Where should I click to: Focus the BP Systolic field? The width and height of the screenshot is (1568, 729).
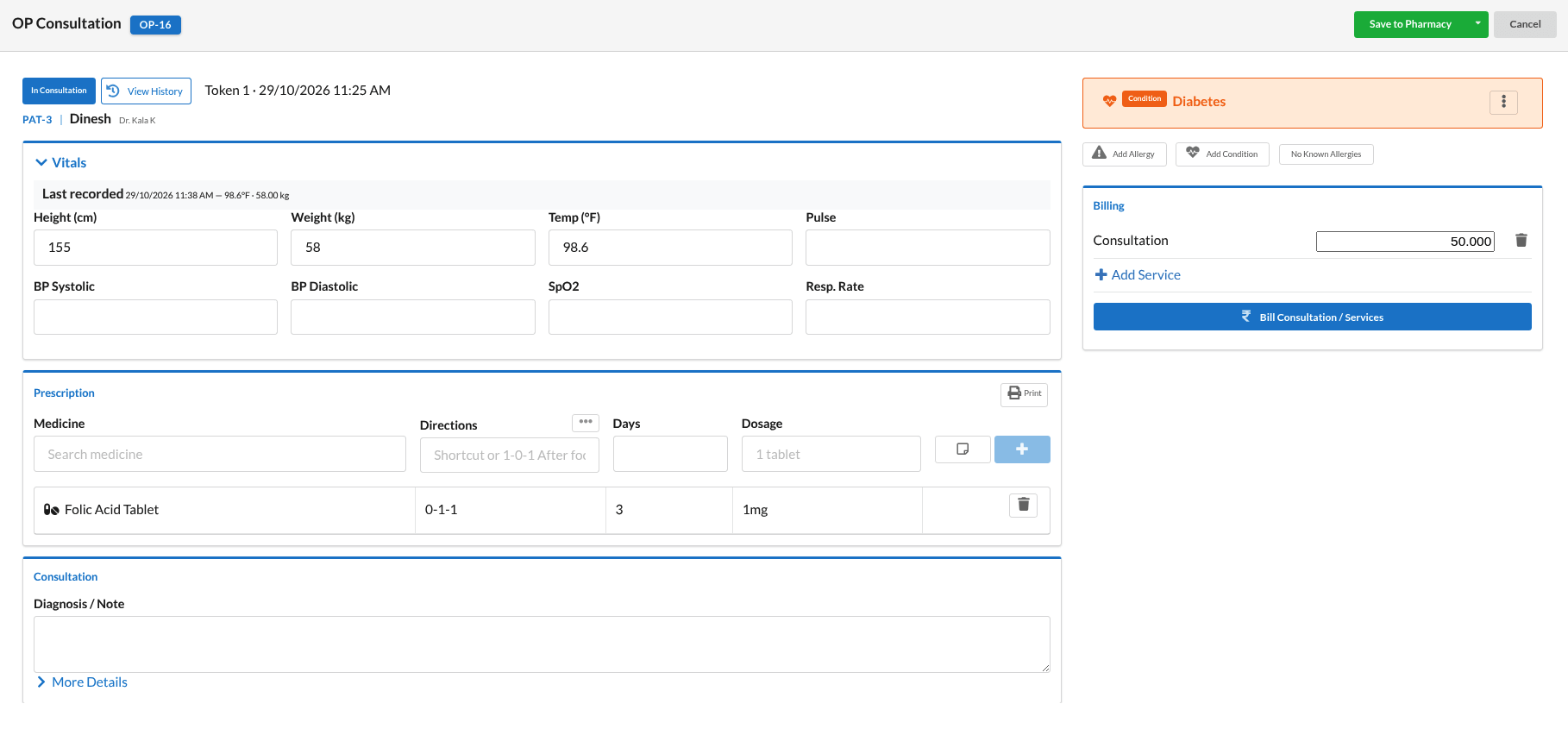coord(155,317)
